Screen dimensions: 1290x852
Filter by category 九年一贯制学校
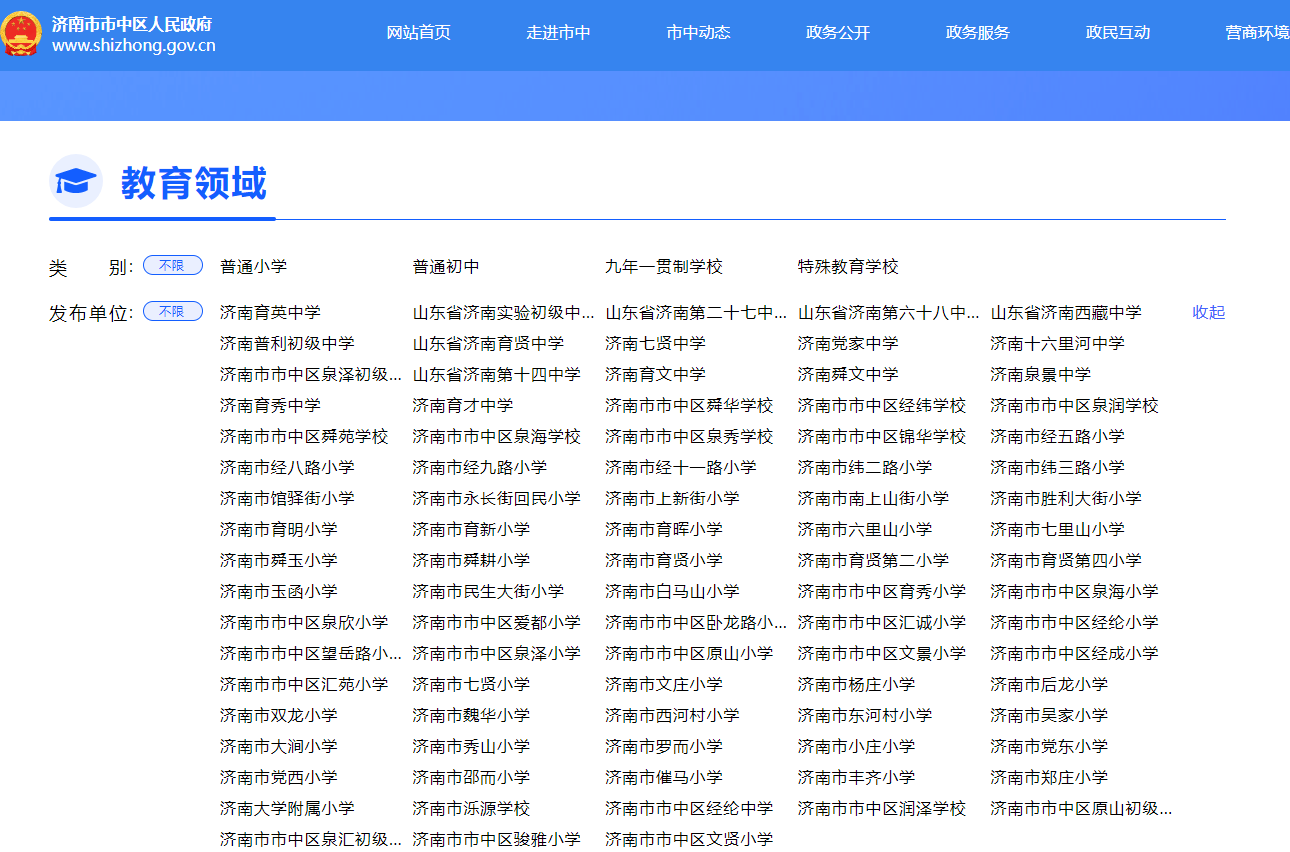tap(664, 266)
